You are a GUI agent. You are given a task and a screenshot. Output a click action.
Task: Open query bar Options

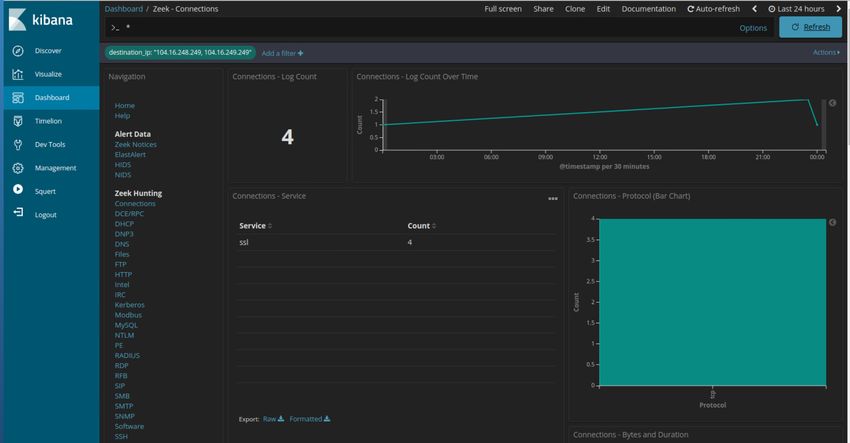pos(753,28)
